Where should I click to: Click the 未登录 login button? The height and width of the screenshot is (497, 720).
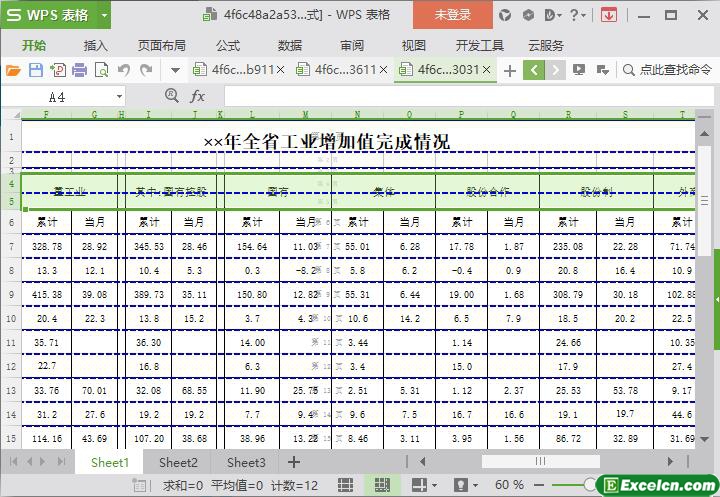pos(453,15)
